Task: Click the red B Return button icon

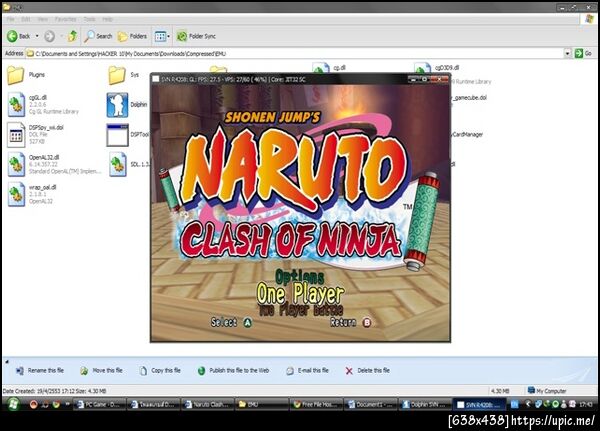Action: tap(367, 323)
